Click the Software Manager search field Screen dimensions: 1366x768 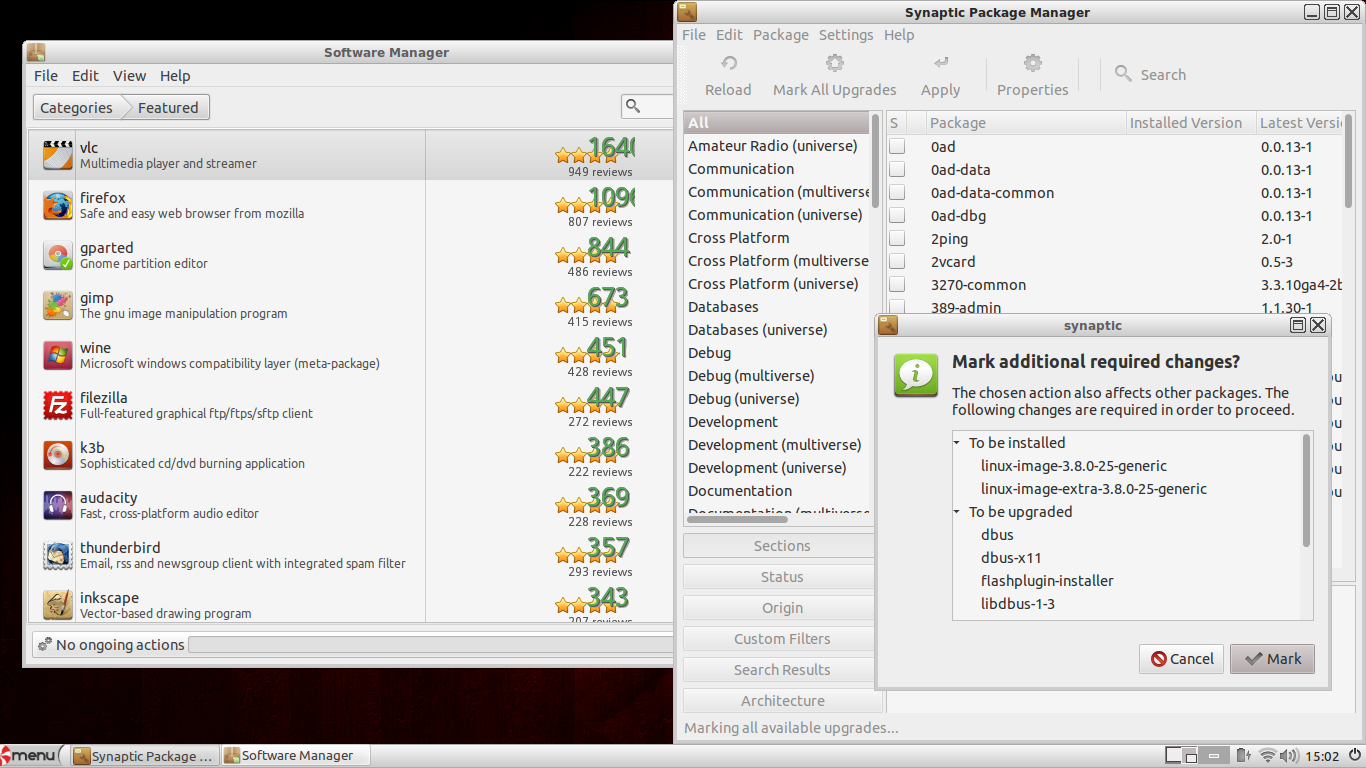[x=648, y=106]
